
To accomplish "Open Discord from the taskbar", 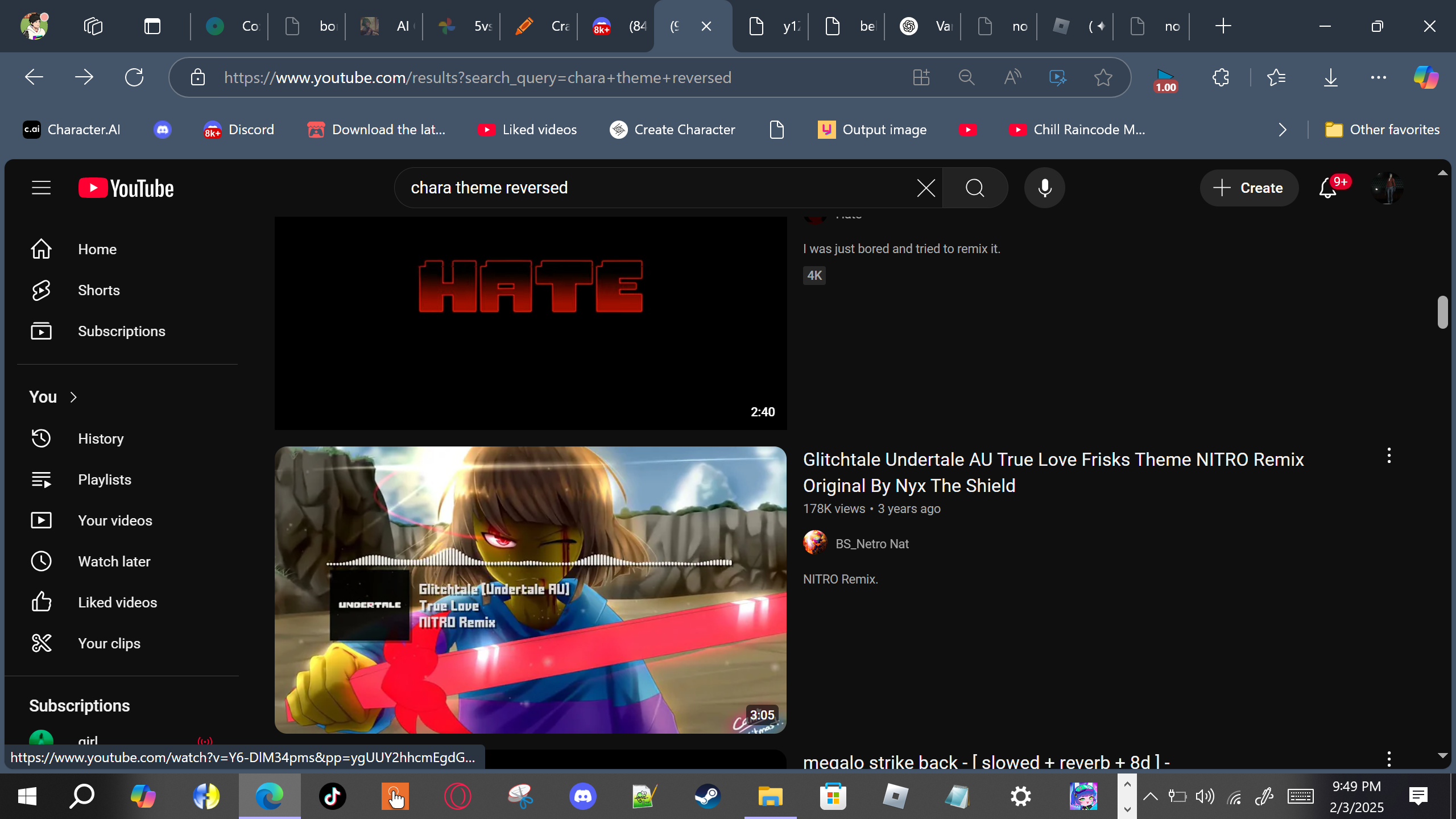I will [583, 796].
